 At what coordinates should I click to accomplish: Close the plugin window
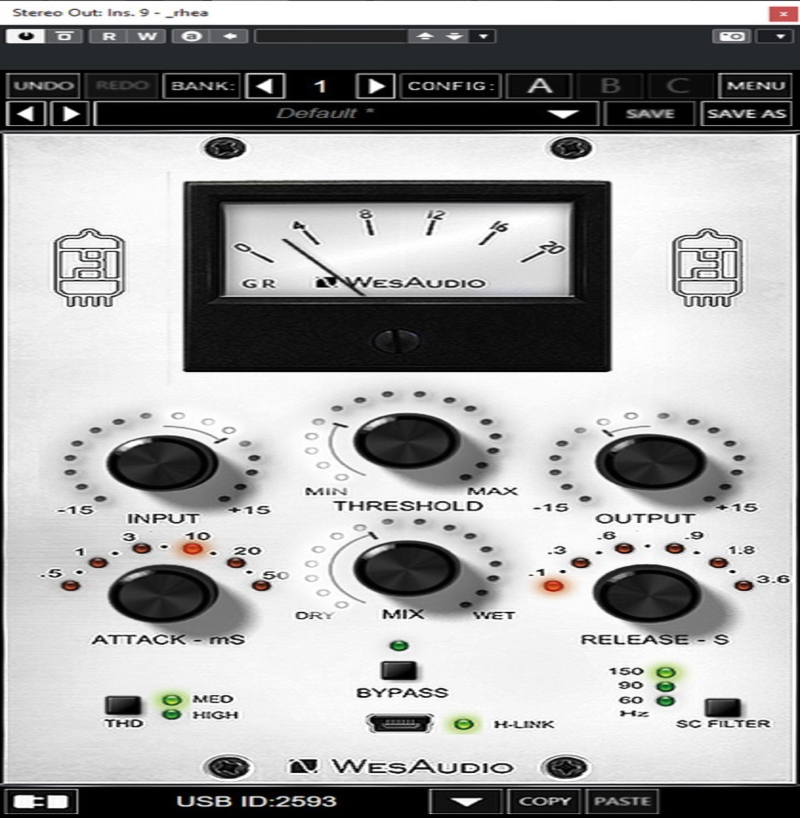coord(783,14)
